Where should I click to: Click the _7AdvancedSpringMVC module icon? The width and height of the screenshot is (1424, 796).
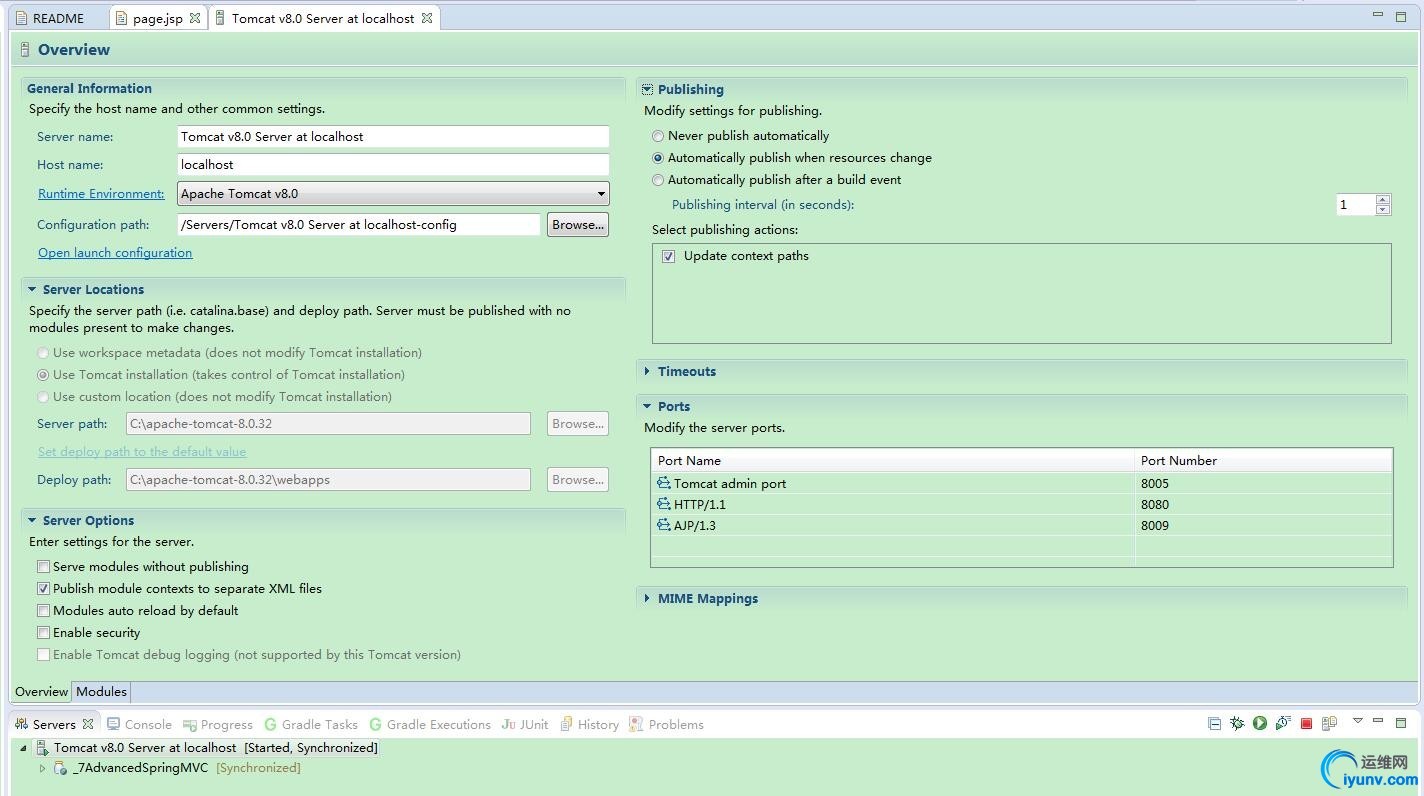[x=60, y=768]
